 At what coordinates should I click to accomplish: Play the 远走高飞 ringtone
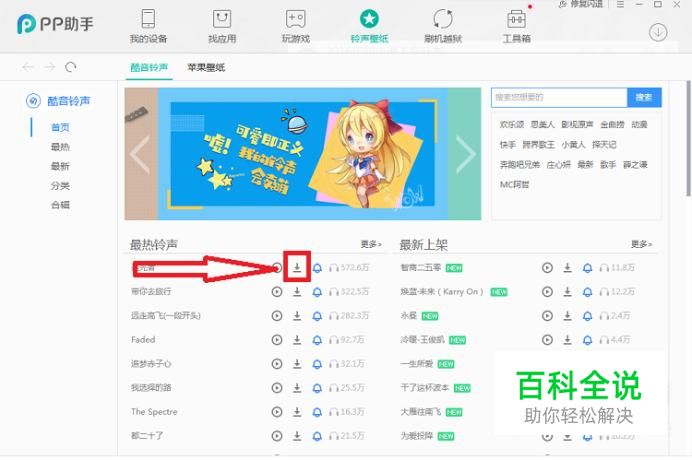(x=277, y=316)
